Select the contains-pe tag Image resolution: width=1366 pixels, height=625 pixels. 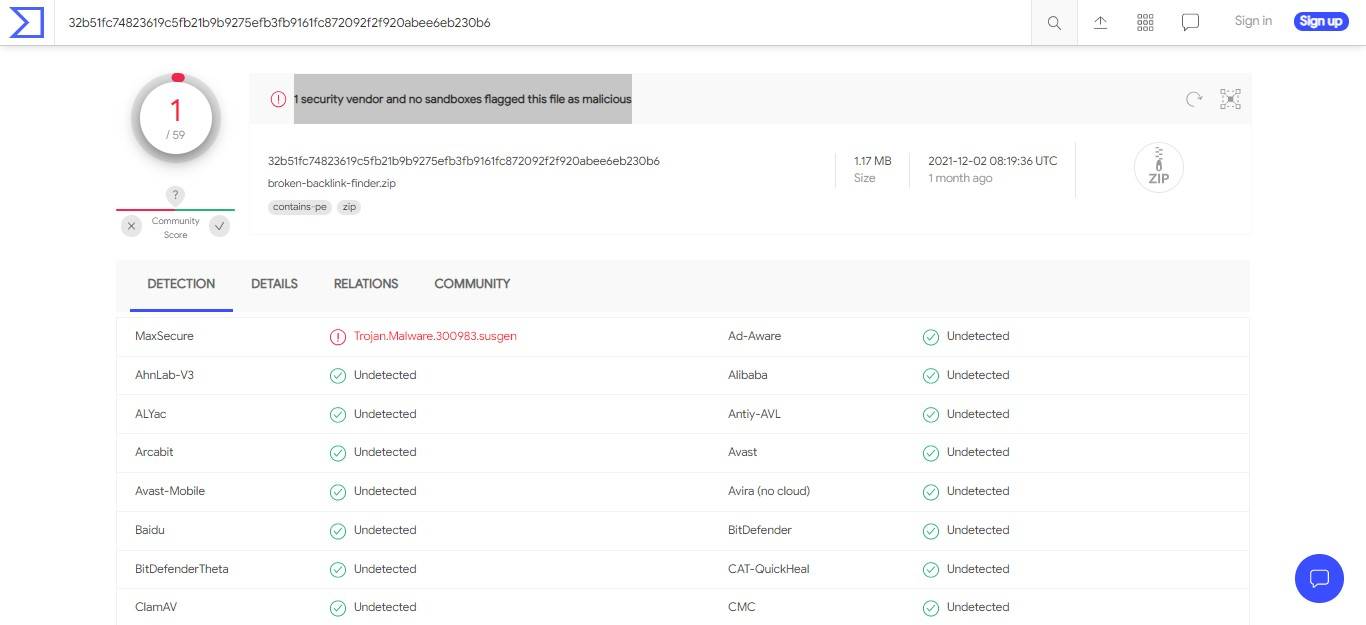(300, 207)
